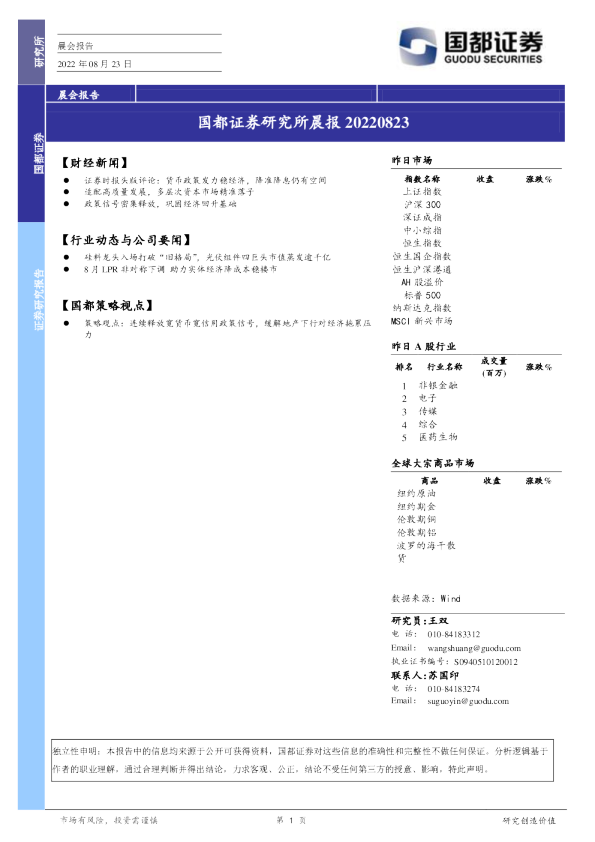Click the 【国都策略视点】 section heading

tap(107, 306)
